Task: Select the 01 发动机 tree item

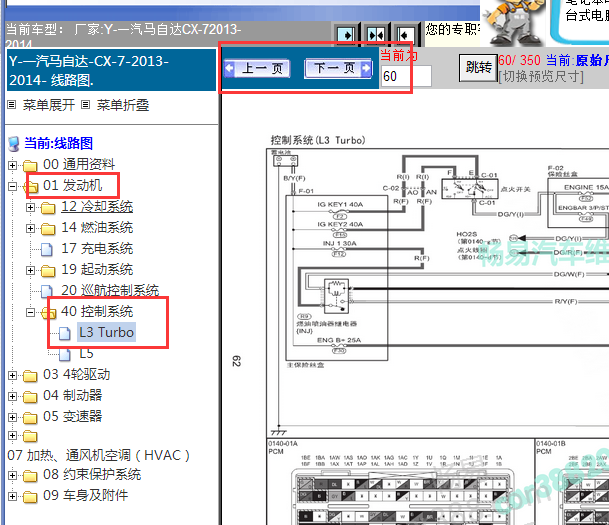Action: (73, 185)
